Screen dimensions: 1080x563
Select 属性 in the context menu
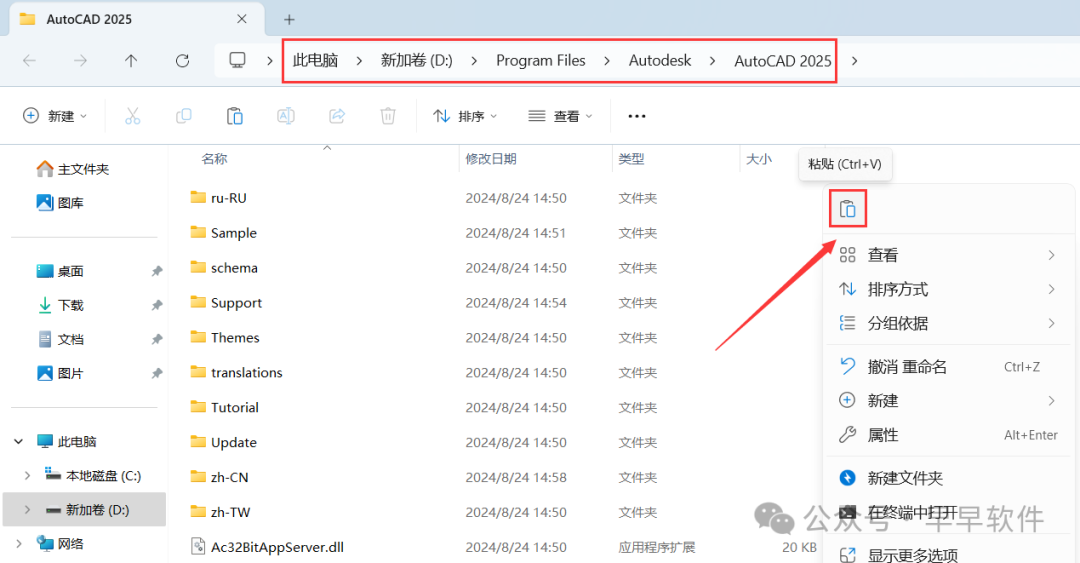883,435
